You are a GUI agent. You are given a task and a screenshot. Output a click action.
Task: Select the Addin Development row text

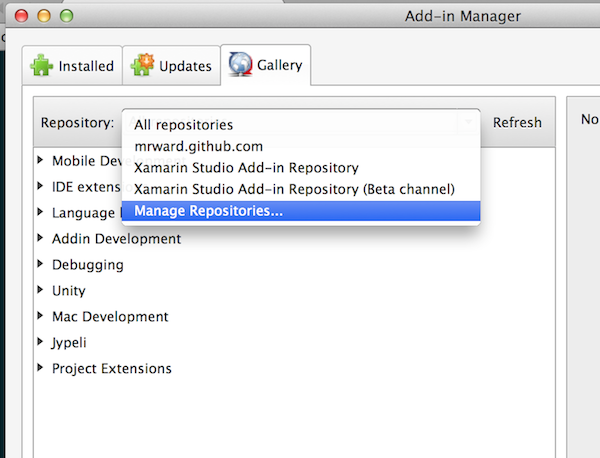(116, 239)
